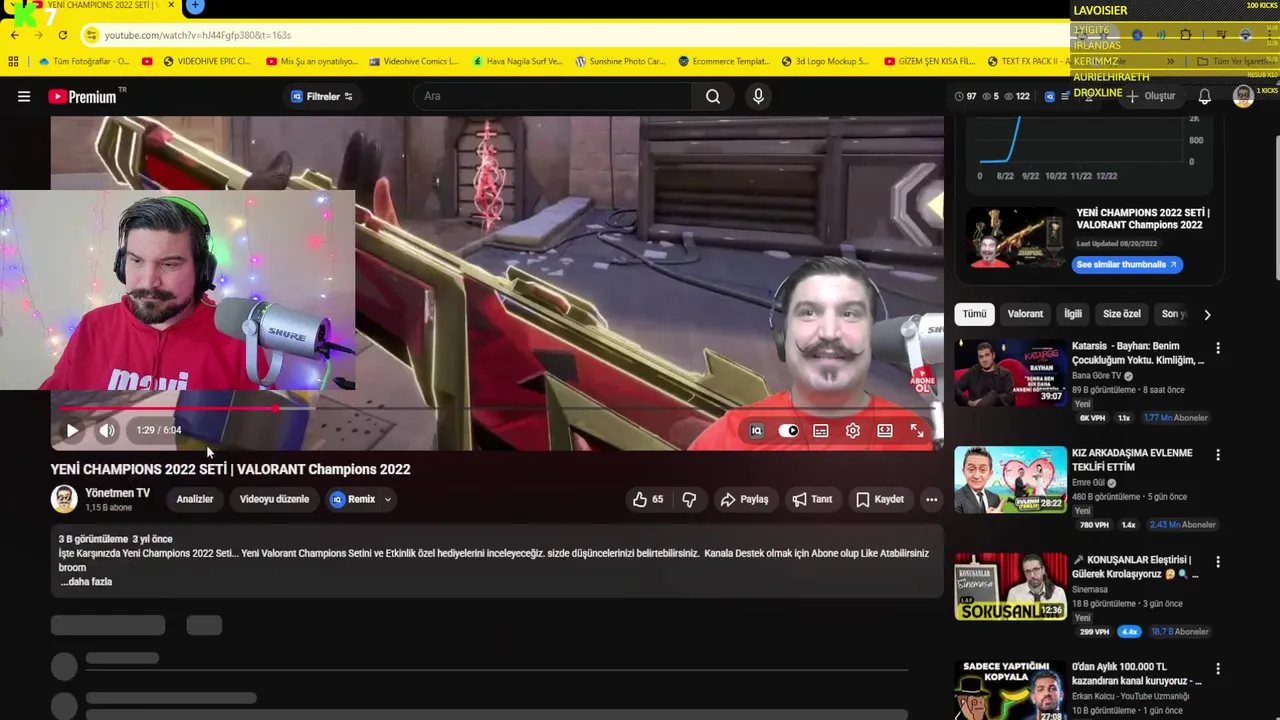Open Hava Nagila Surf Ve... bookmark

pyautogui.click(x=517, y=61)
